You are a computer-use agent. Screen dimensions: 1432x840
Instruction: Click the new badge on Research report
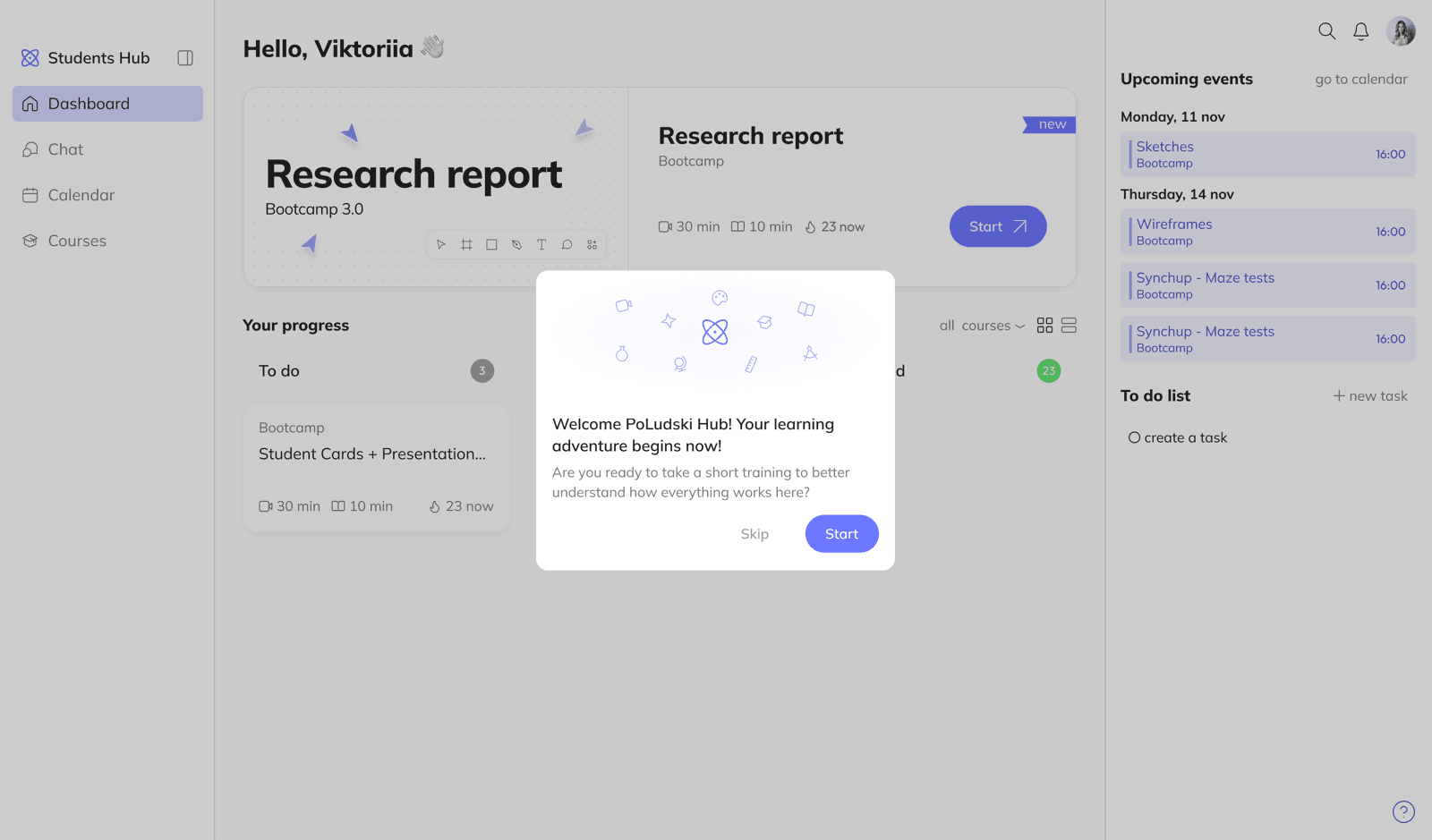tap(1050, 124)
